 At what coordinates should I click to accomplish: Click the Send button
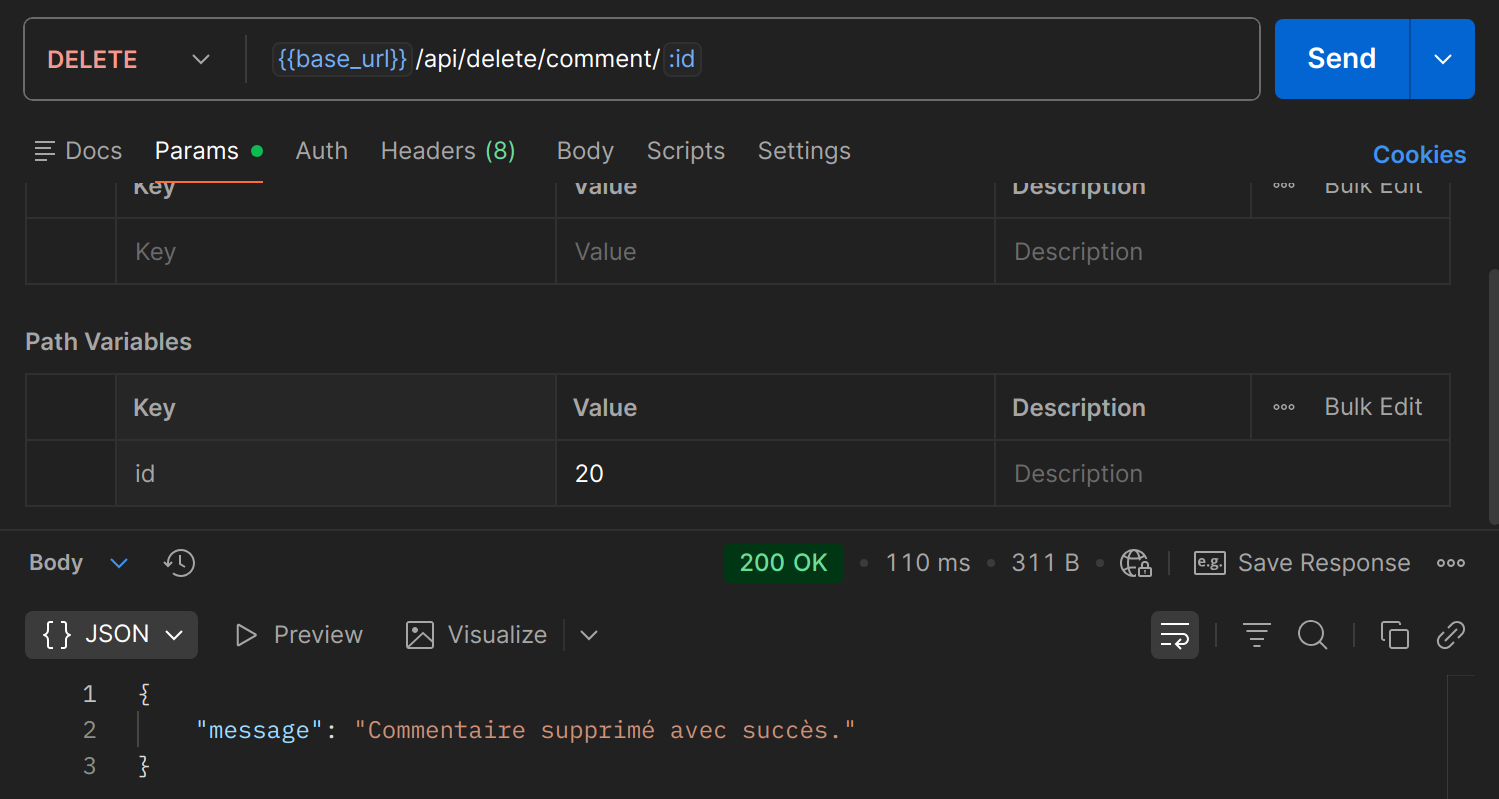coord(1341,59)
